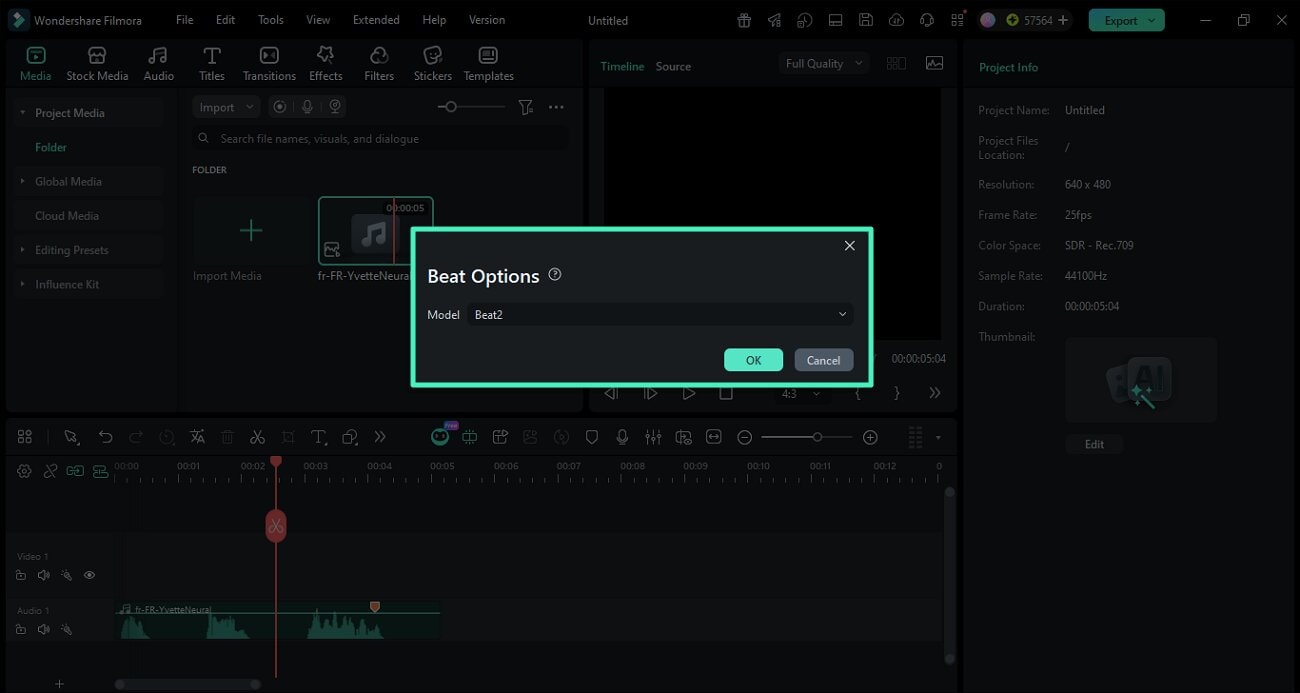Expand the Editing Presets section
1300x693 pixels.
pyautogui.click(x=23, y=250)
